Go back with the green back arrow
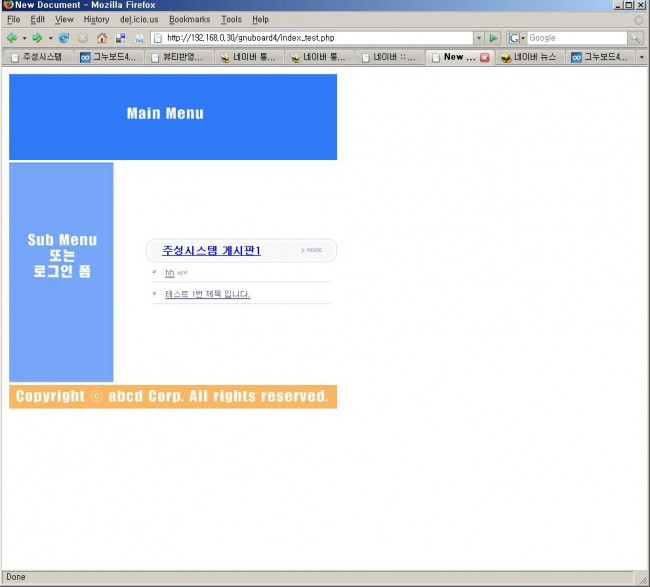 pyautogui.click(x=12, y=38)
